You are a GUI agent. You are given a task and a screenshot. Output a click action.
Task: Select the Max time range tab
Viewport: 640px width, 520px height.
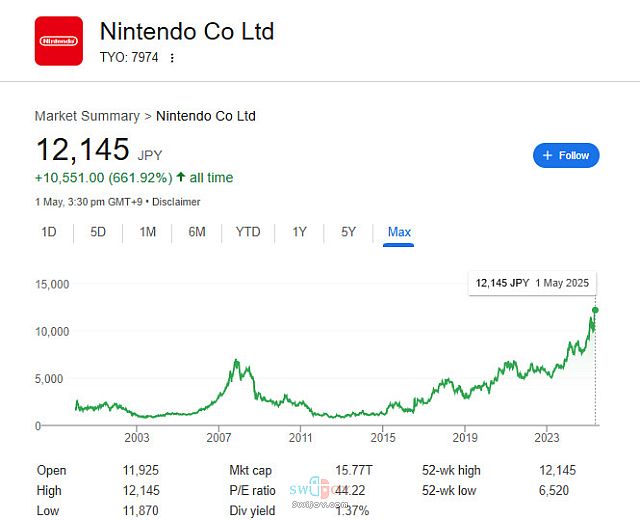click(x=399, y=233)
